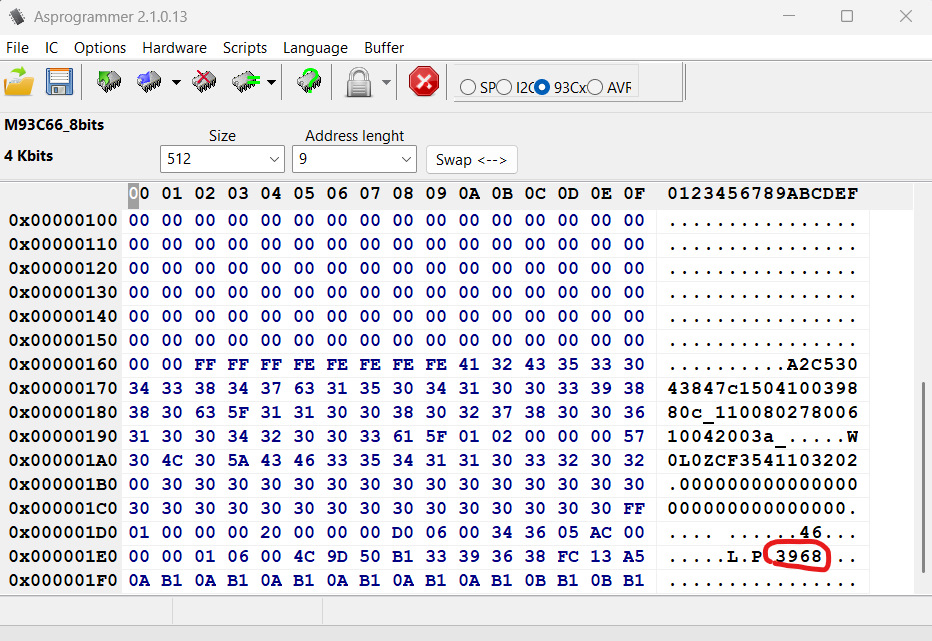Click the row address 0x000001D0

pos(63,532)
